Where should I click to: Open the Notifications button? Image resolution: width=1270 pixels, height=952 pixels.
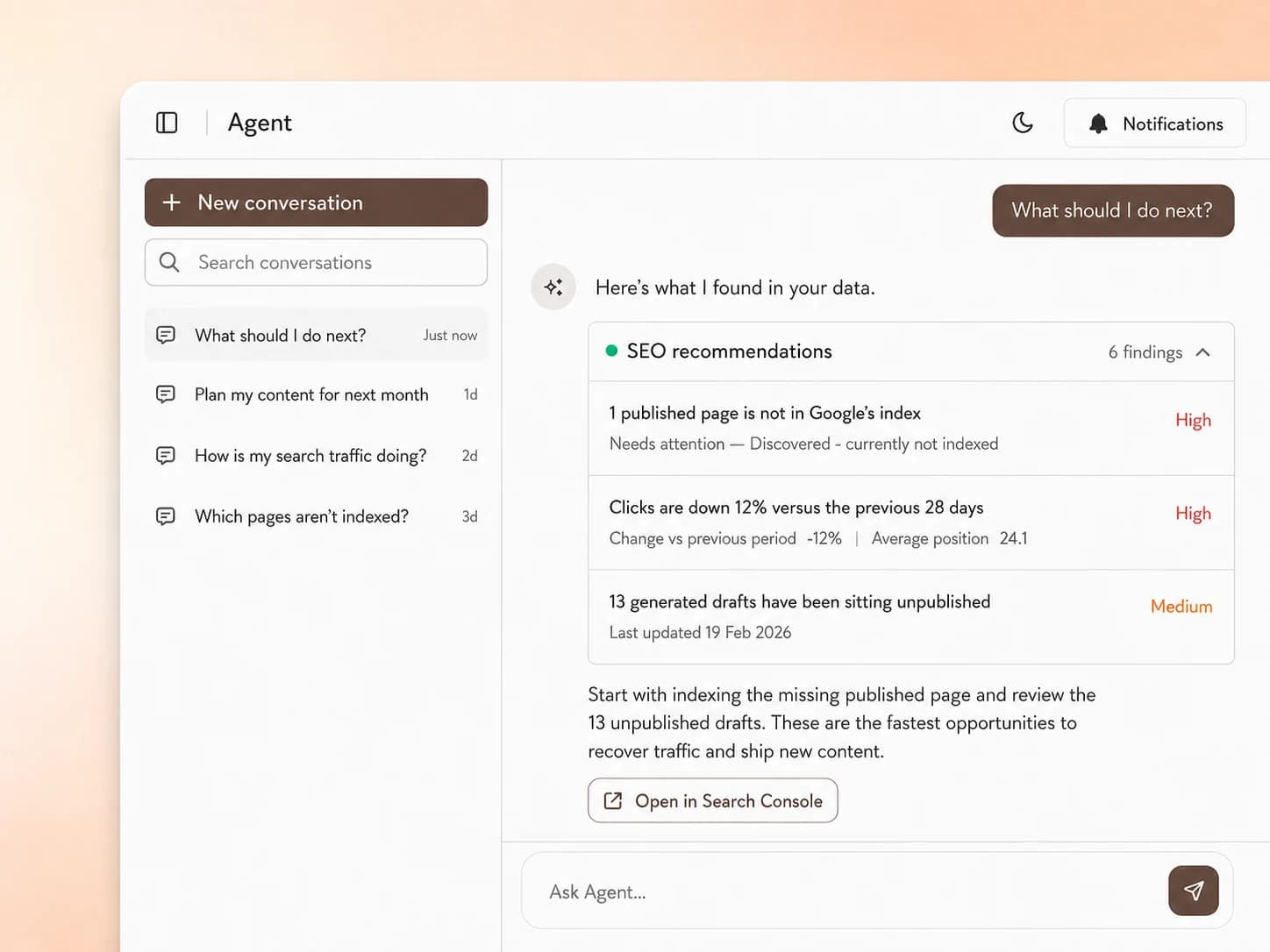click(1154, 123)
